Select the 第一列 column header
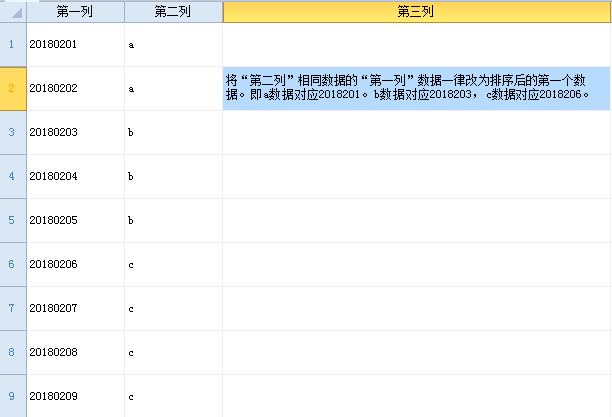The image size is (612, 417). tap(75, 12)
